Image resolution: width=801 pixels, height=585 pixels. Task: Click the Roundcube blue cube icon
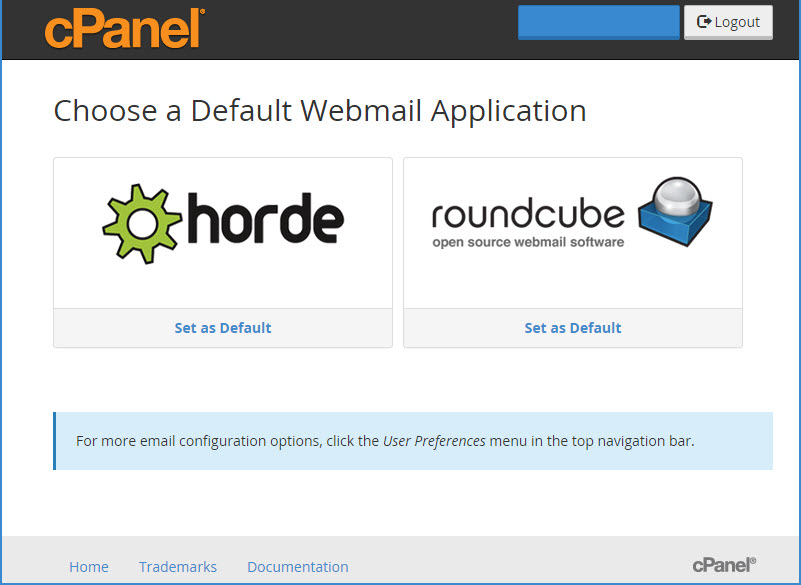tap(675, 211)
